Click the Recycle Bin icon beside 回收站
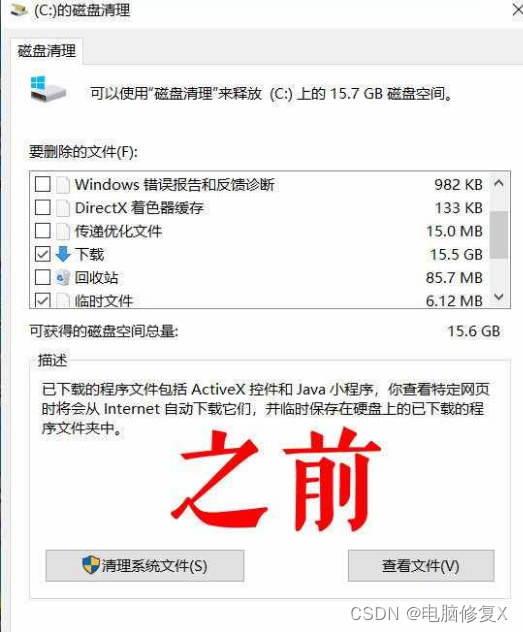The width and height of the screenshot is (523, 632). [x=63, y=278]
